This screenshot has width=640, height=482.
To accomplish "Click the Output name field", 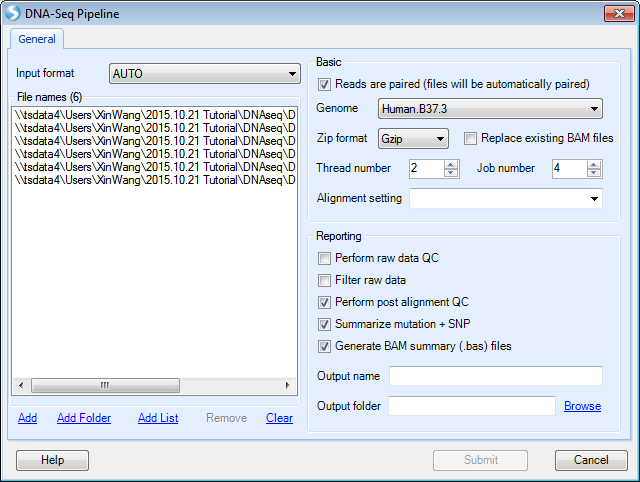I will click(496, 376).
